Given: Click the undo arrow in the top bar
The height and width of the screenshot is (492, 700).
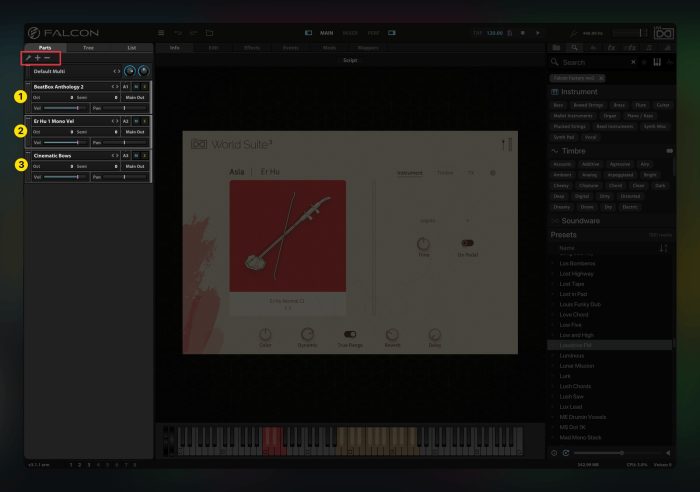Looking at the screenshot, I should point(178,33).
